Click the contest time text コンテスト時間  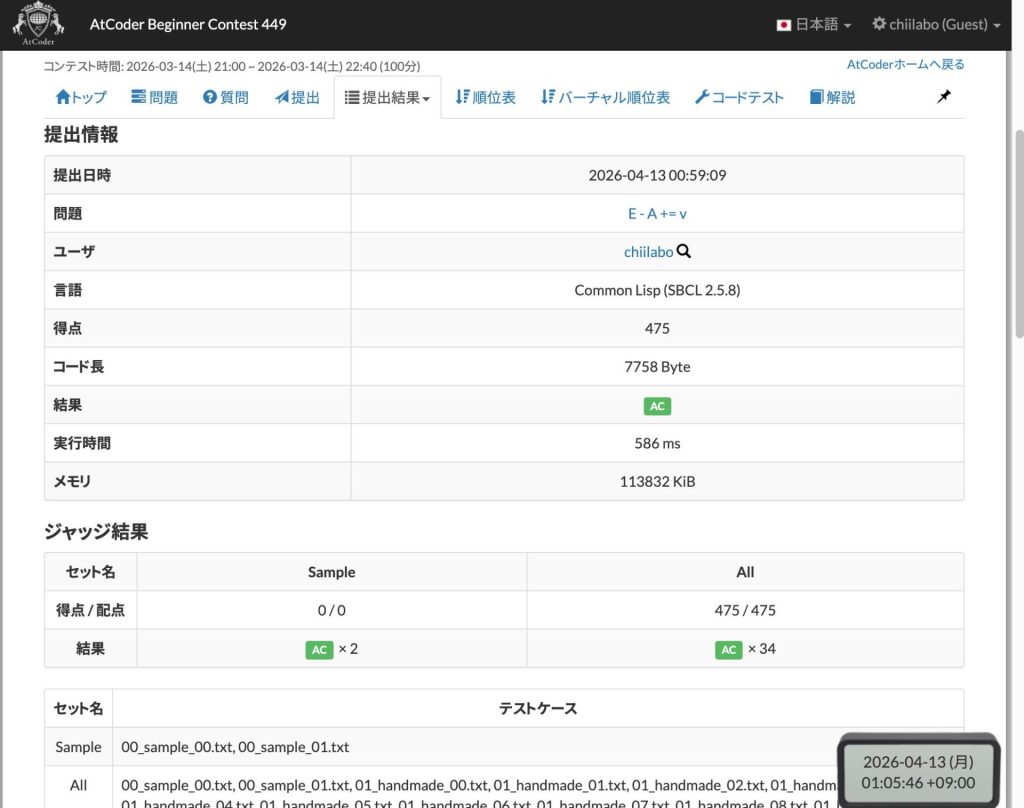point(232,66)
